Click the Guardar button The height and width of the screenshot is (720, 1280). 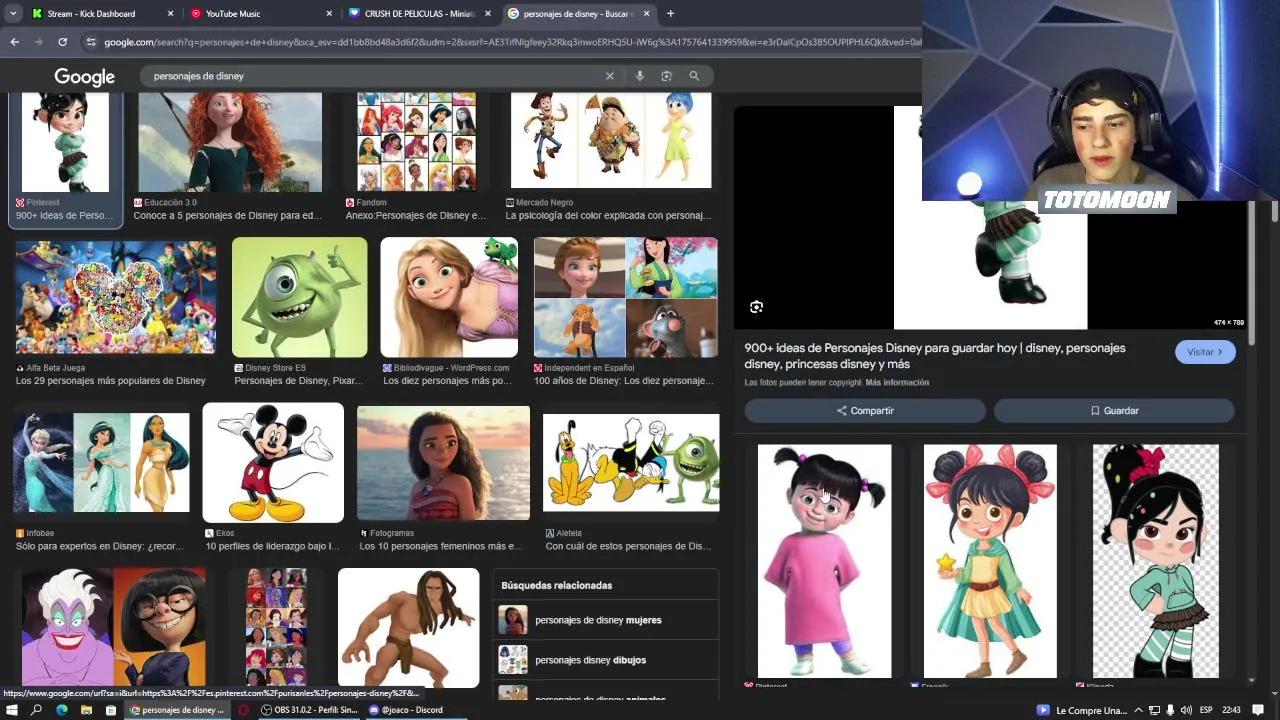pyautogui.click(x=1114, y=411)
